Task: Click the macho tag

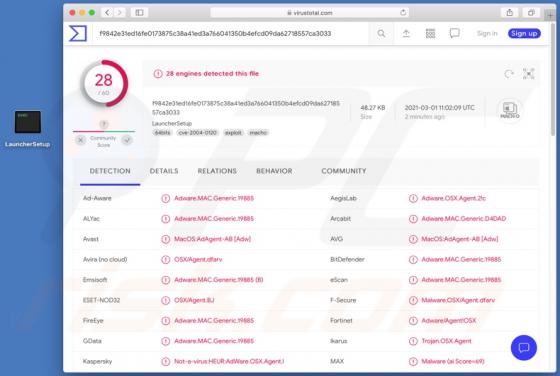Action: pyautogui.click(x=258, y=132)
